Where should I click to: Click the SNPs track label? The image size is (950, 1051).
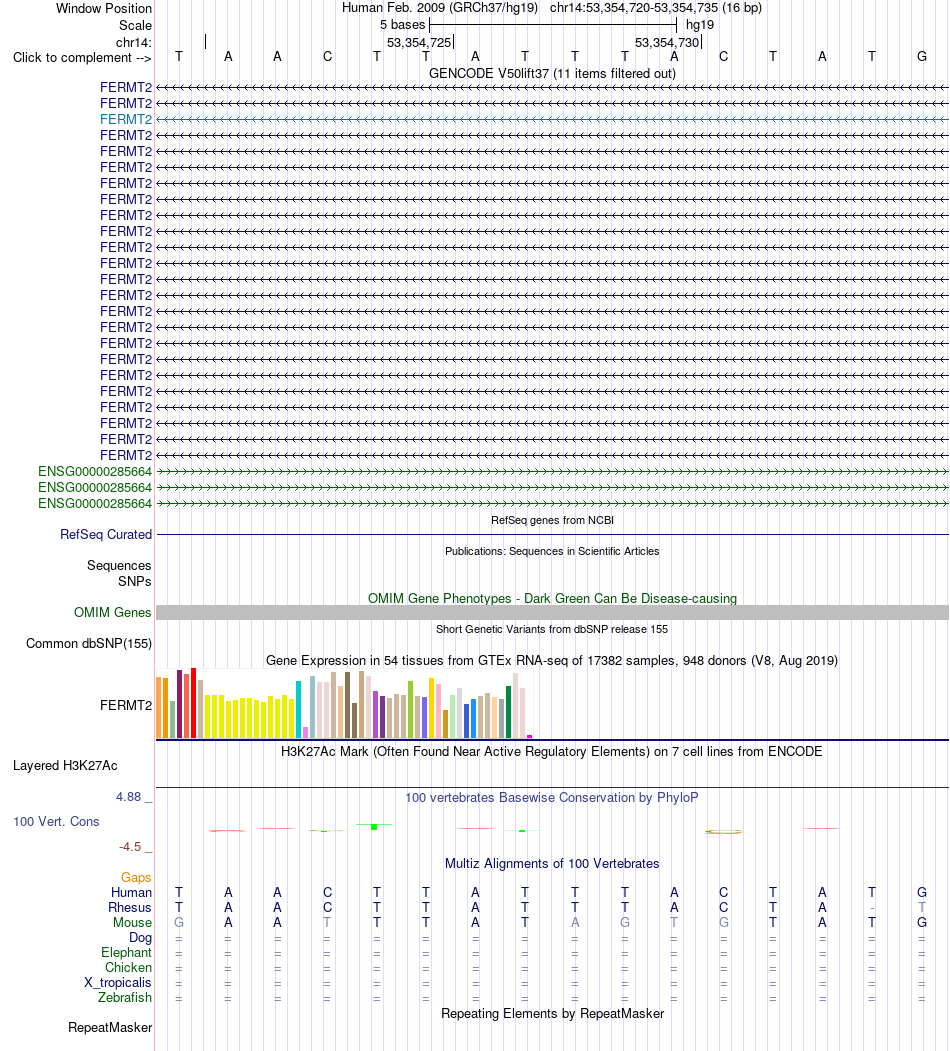coord(135,581)
